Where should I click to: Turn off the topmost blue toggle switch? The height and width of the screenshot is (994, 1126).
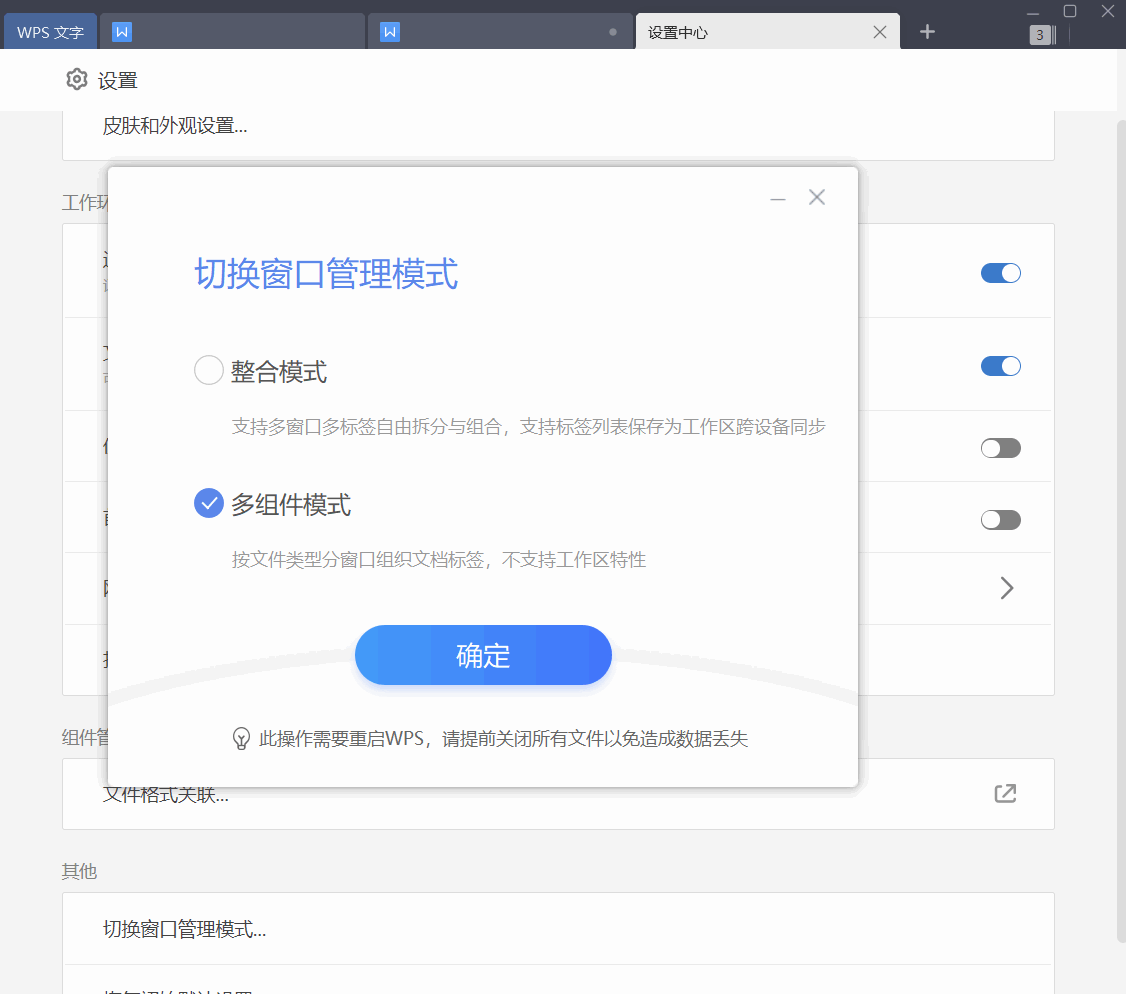(x=1000, y=273)
